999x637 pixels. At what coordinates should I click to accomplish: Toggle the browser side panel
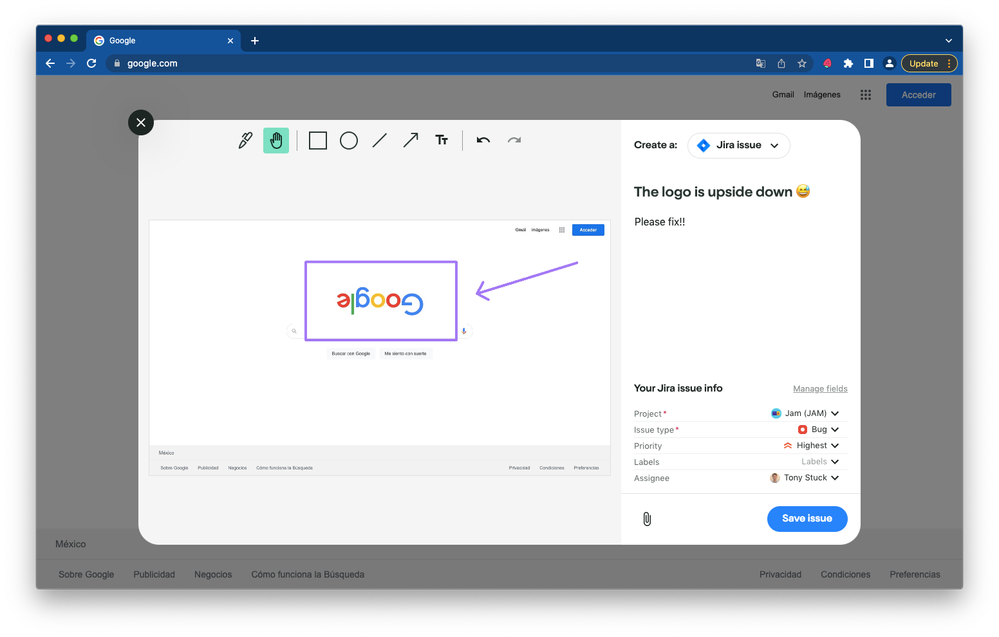(x=868, y=63)
